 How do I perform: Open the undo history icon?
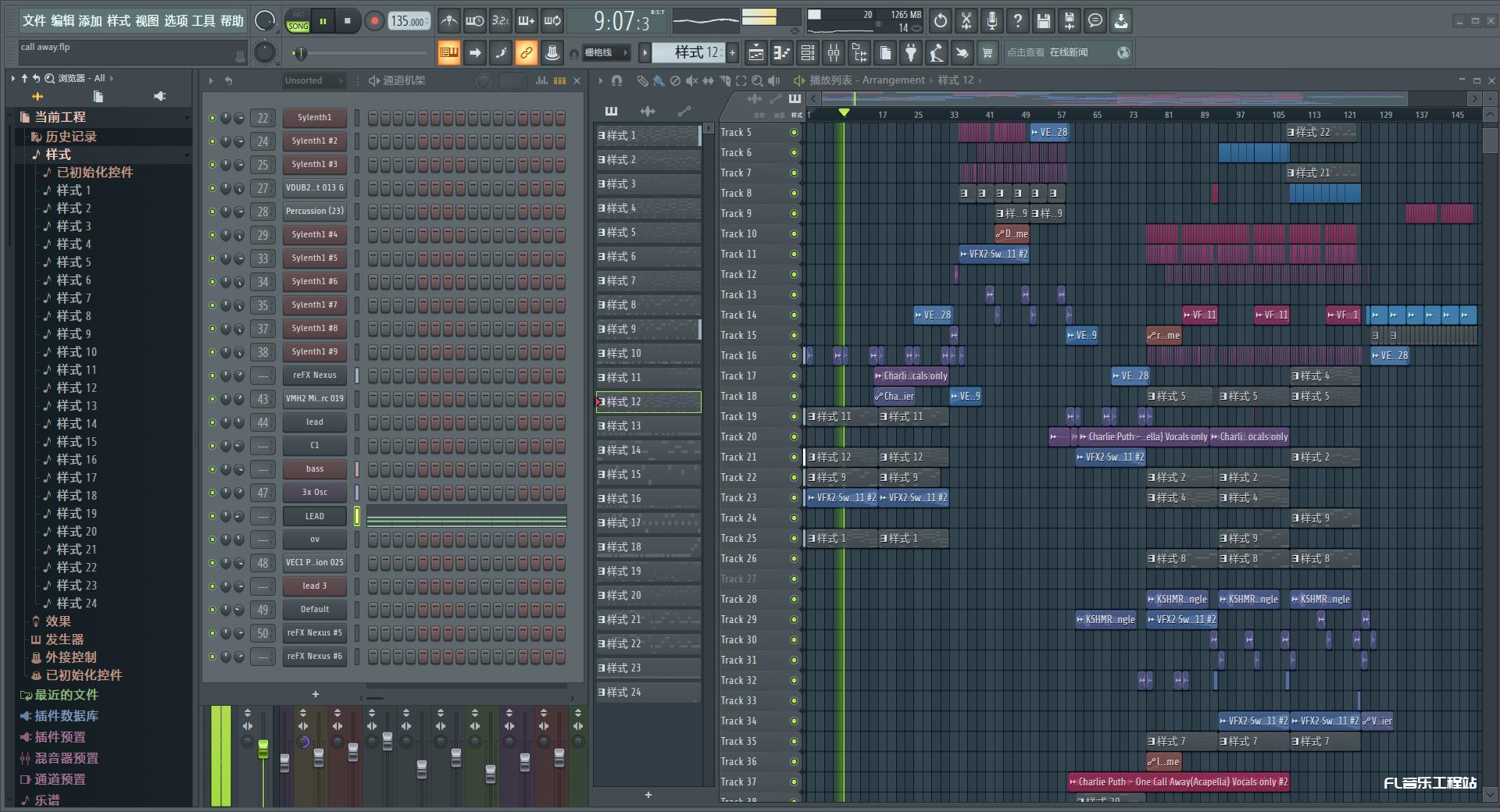click(941, 21)
